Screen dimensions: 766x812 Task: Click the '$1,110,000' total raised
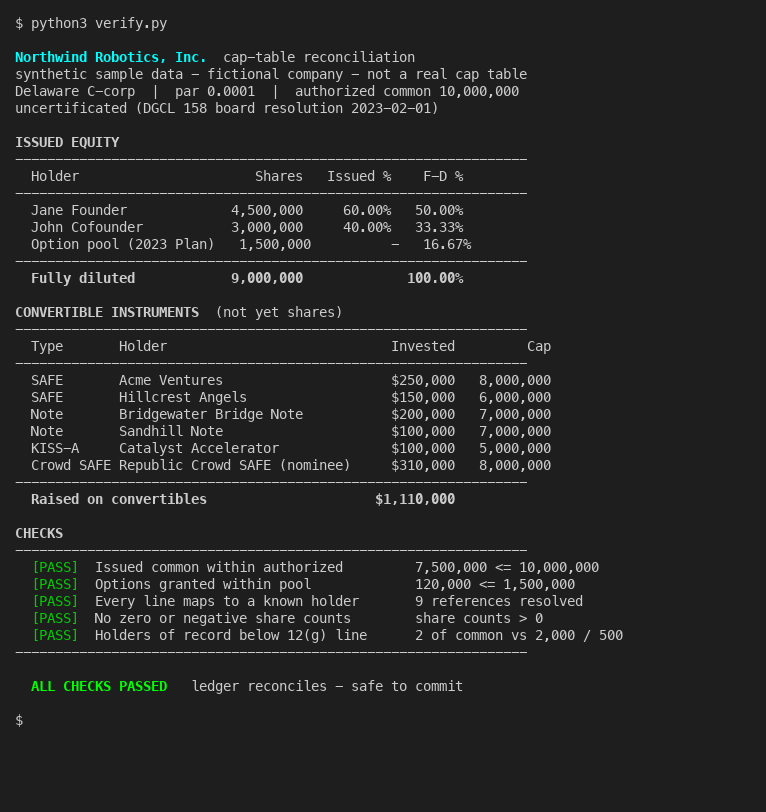415,499
